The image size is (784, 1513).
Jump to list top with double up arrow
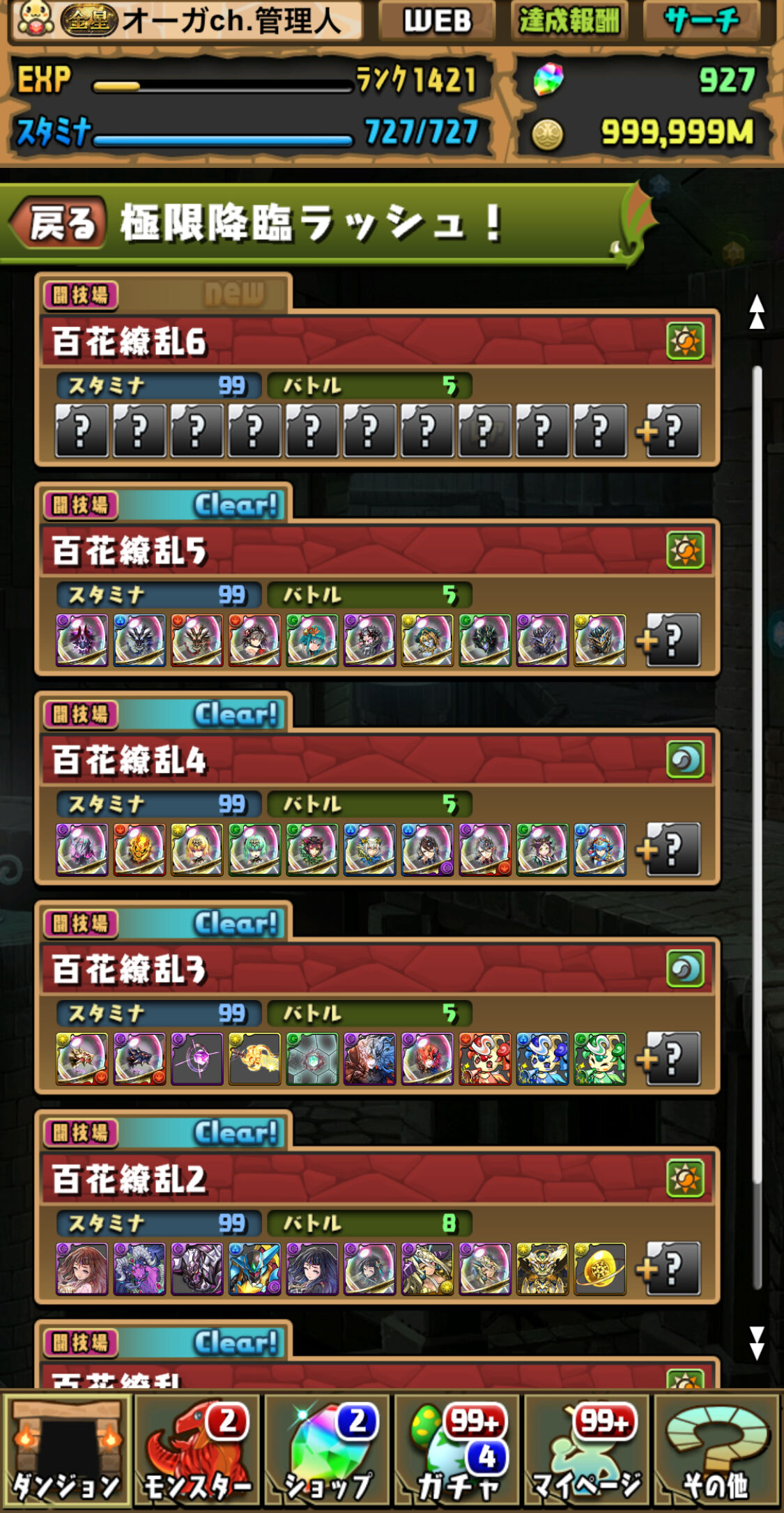click(x=757, y=312)
